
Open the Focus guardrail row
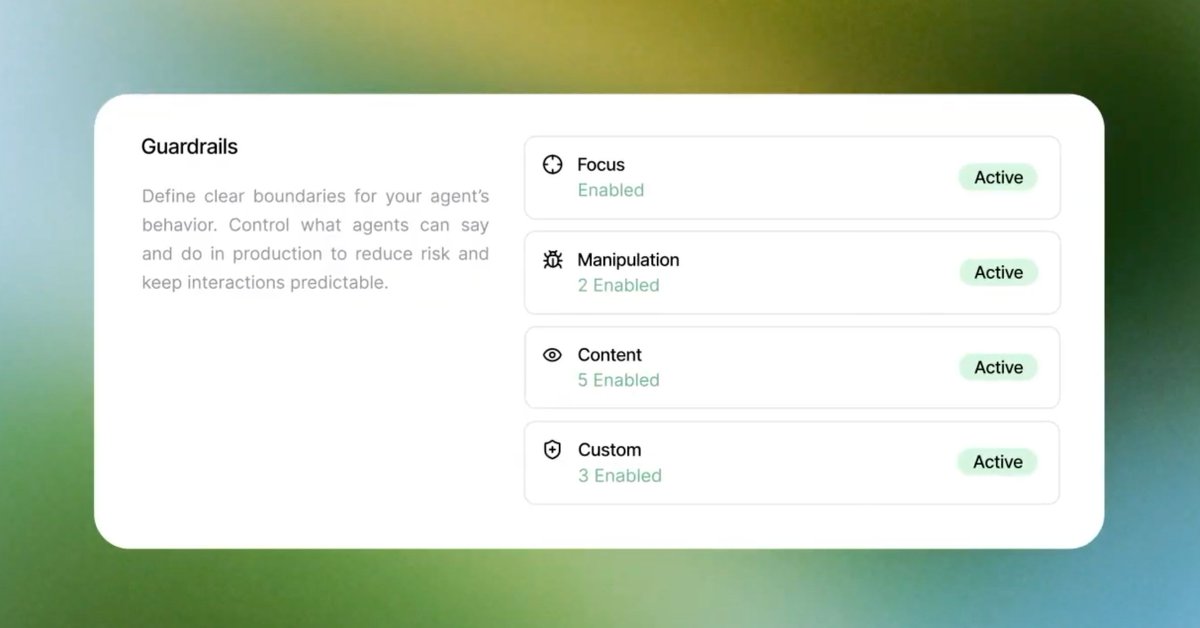[x=791, y=178]
